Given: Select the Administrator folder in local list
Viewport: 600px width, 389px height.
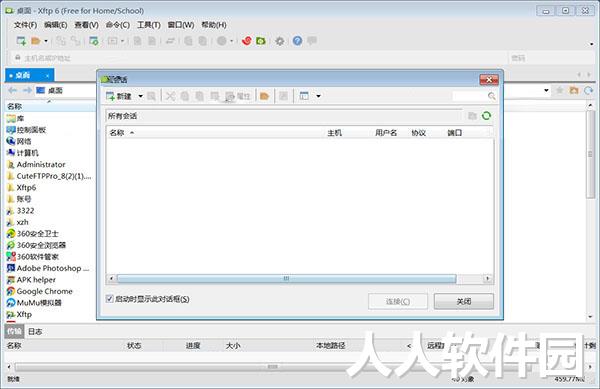Looking at the screenshot, I should (36, 164).
